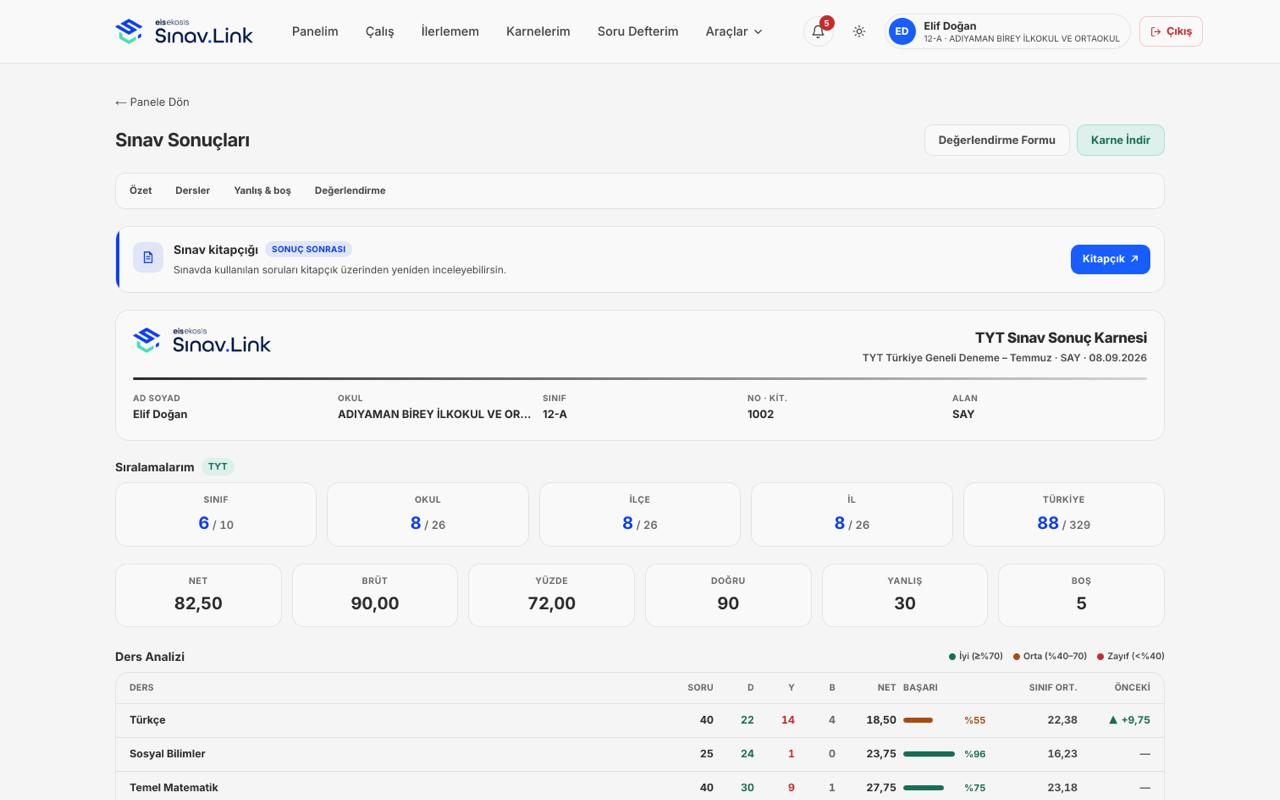Click the Sosyal Bilimler success progress bar
The width and height of the screenshot is (1280, 800).
point(928,754)
